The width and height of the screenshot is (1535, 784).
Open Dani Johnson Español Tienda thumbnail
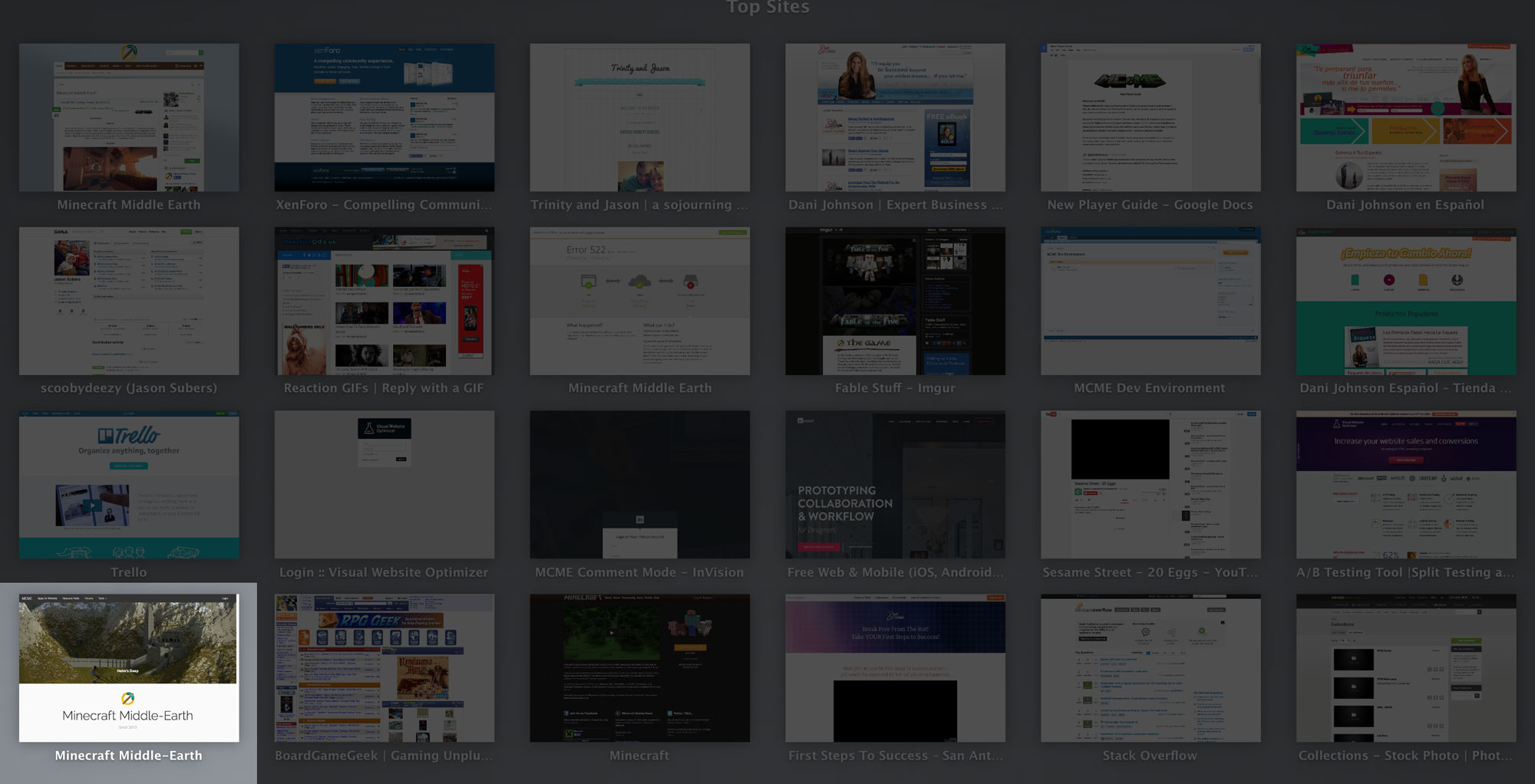point(1407,301)
